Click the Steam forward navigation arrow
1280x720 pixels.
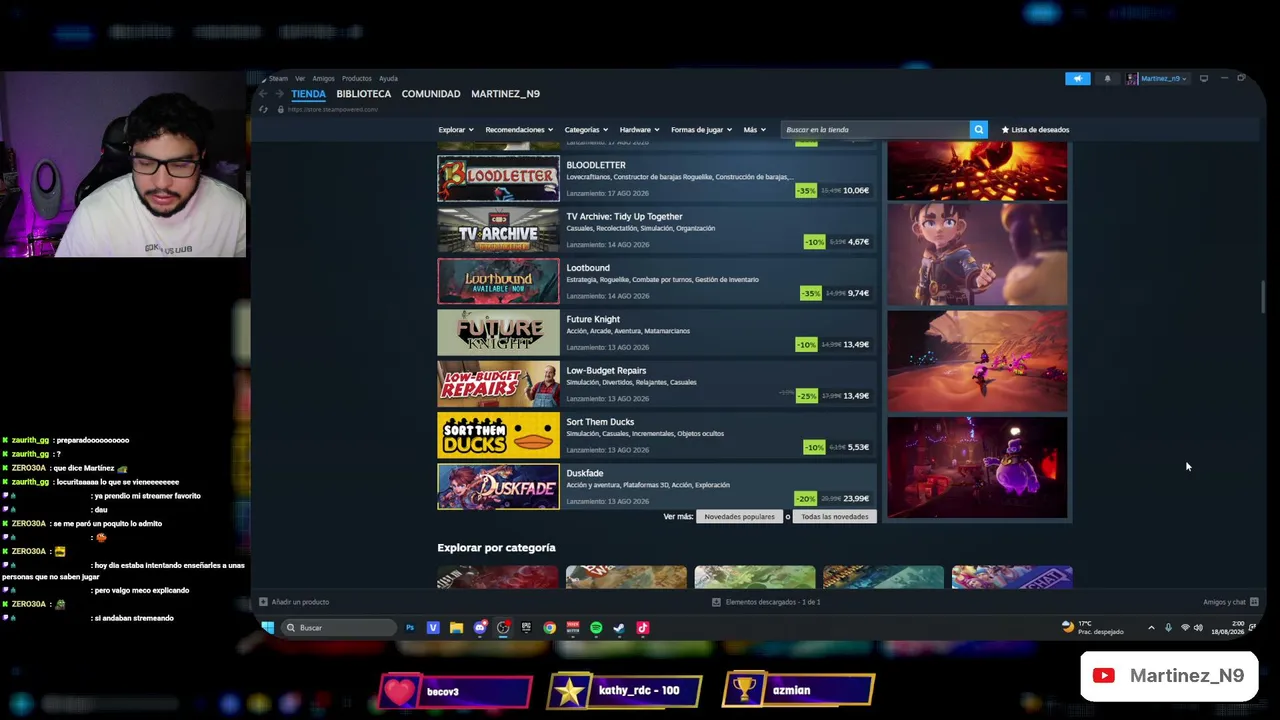coord(279,94)
